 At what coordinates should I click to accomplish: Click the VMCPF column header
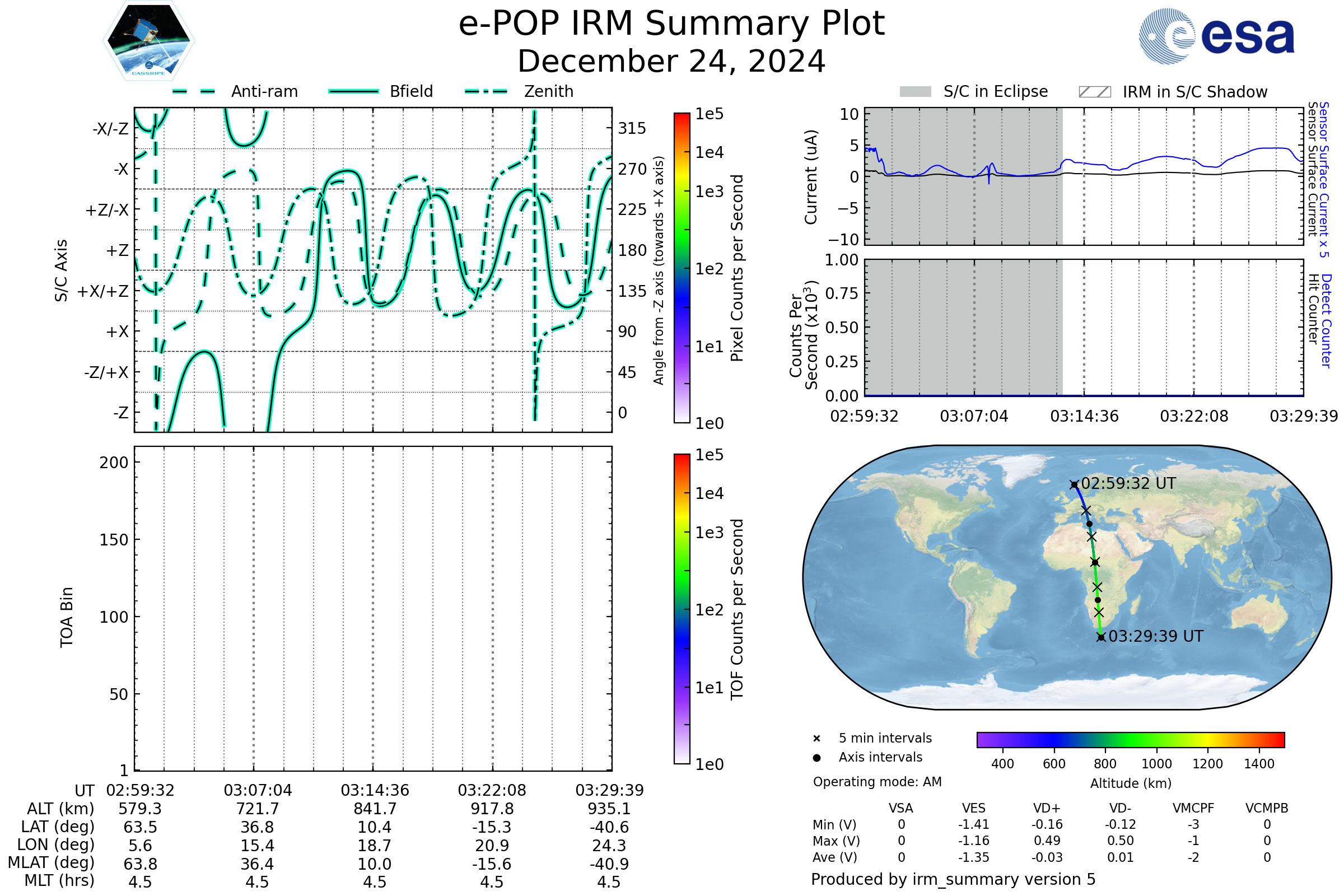[1193, 808]
